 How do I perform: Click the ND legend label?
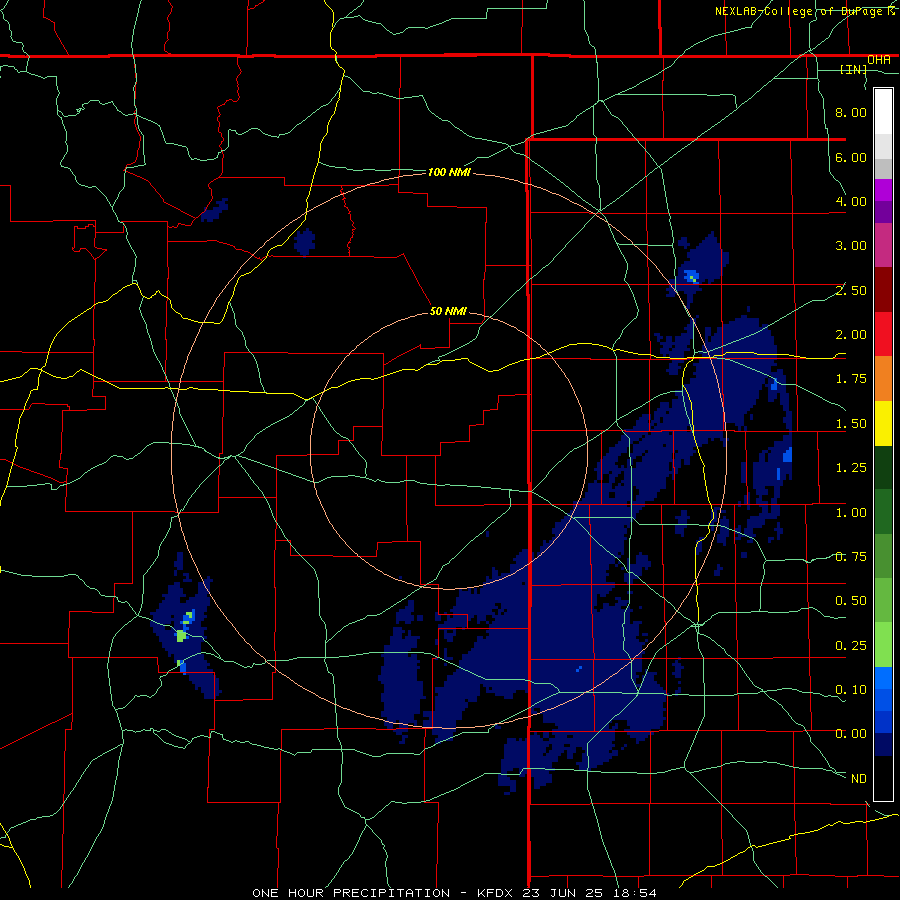859,779
